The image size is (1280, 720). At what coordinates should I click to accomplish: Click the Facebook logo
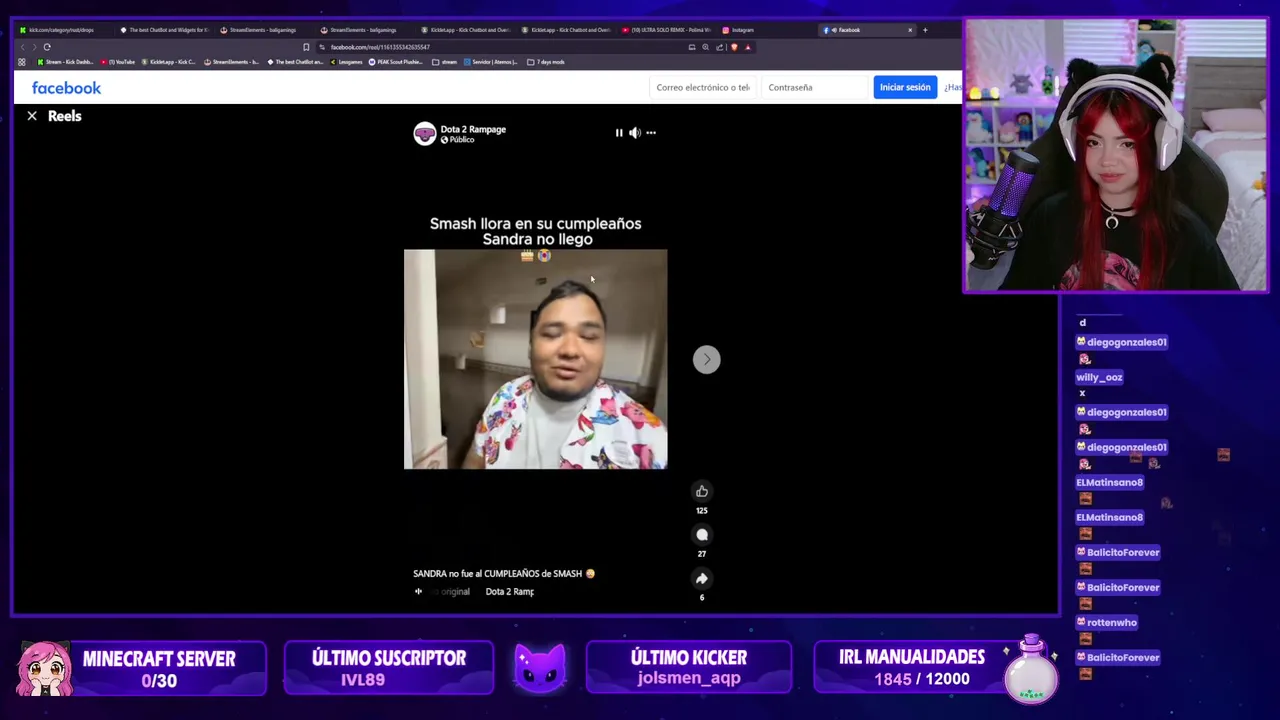66,88
